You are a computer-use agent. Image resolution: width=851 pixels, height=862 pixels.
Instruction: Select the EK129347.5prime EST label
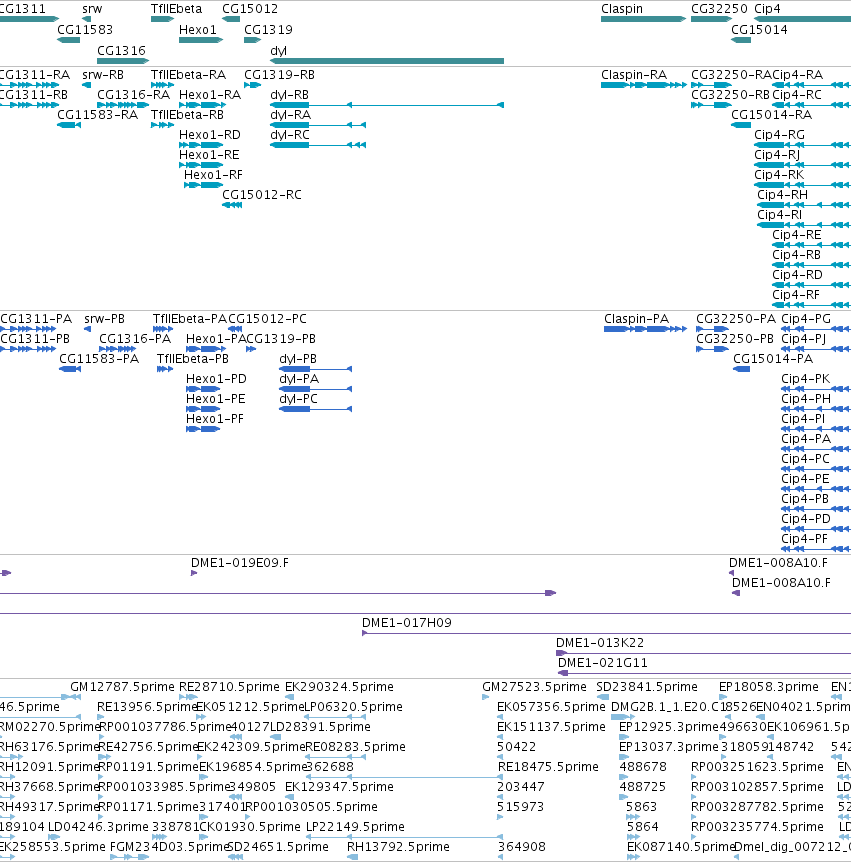pyautogui.click(x=339, y=787)
